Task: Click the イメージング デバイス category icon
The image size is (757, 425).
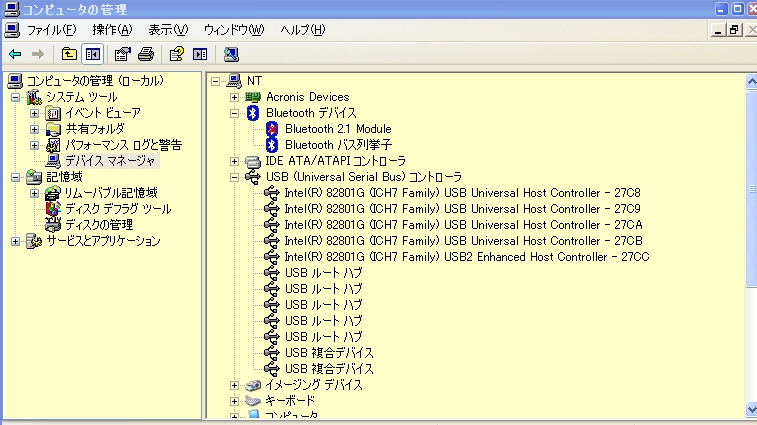Action: point(252,385)
